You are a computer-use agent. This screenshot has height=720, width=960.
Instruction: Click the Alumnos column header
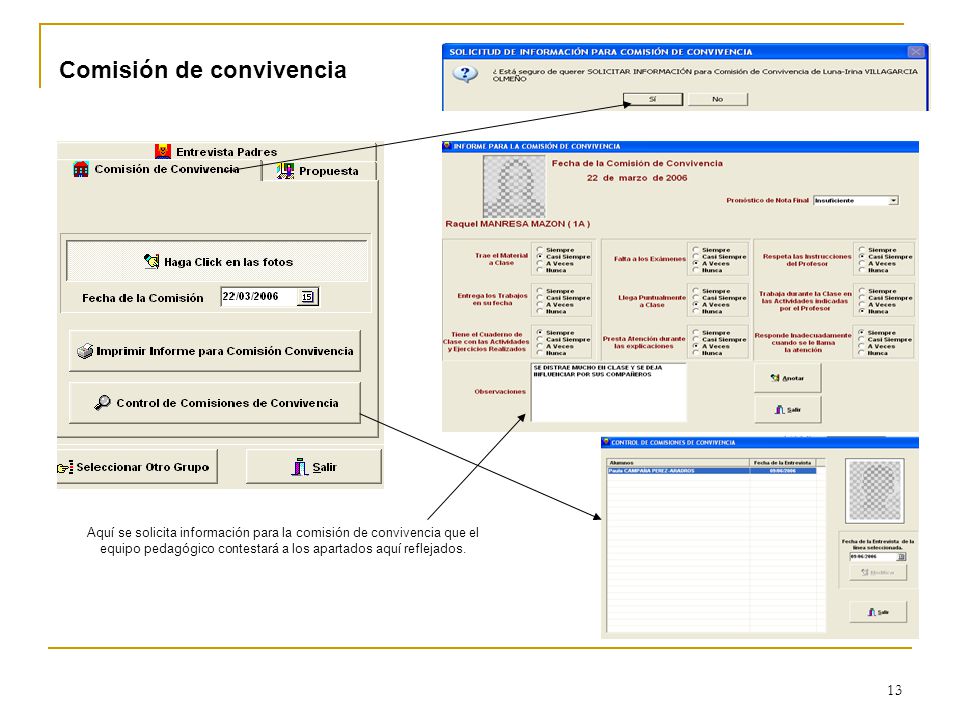(678, 462)
